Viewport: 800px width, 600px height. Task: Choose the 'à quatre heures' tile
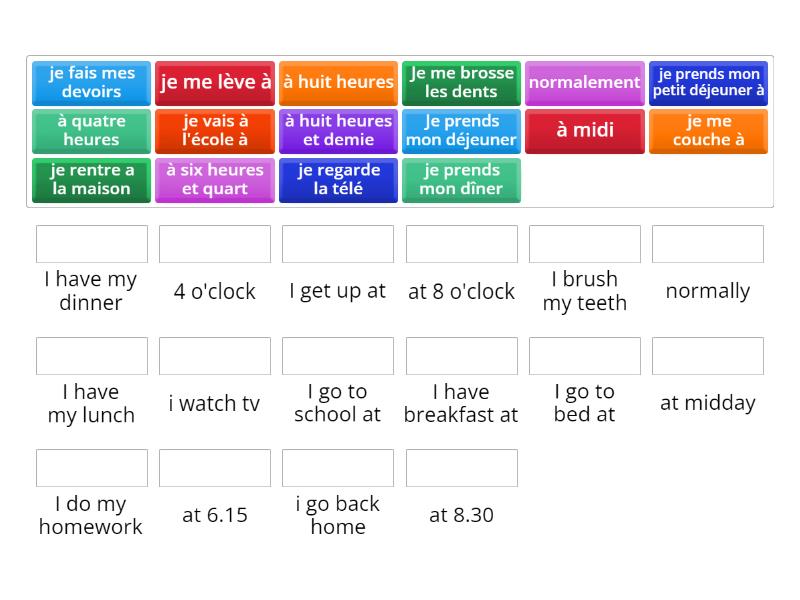[91, 131]
